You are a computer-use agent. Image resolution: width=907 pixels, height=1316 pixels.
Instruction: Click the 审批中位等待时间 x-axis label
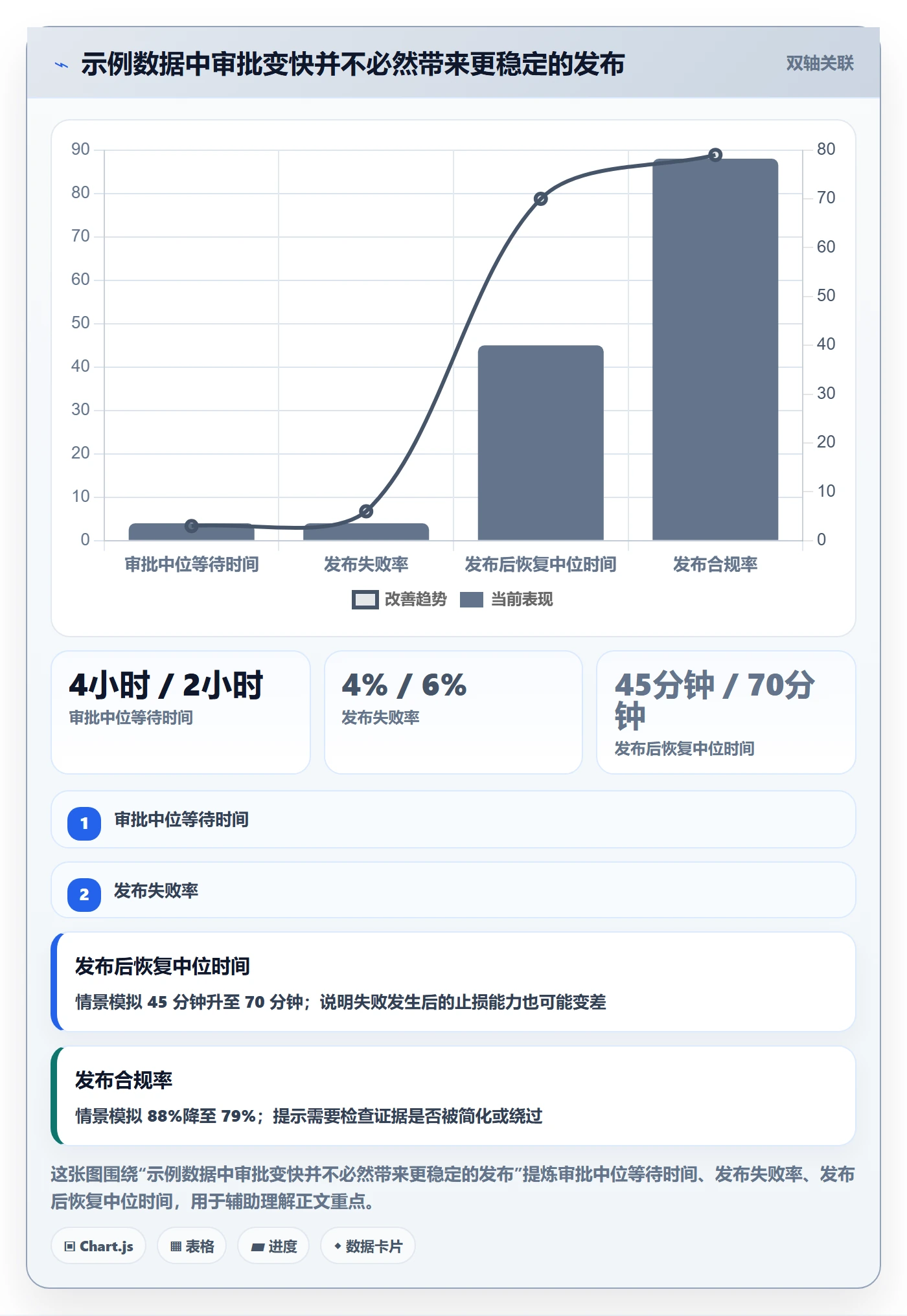click(192, 565)
